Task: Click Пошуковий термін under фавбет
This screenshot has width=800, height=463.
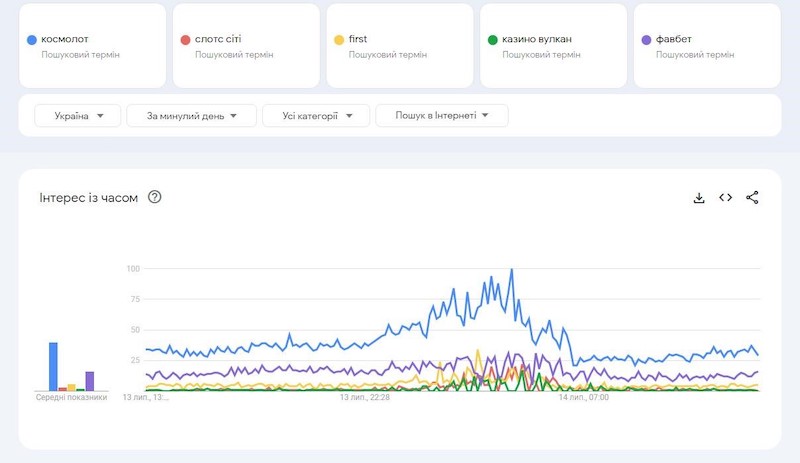Action: pos(695,55)
